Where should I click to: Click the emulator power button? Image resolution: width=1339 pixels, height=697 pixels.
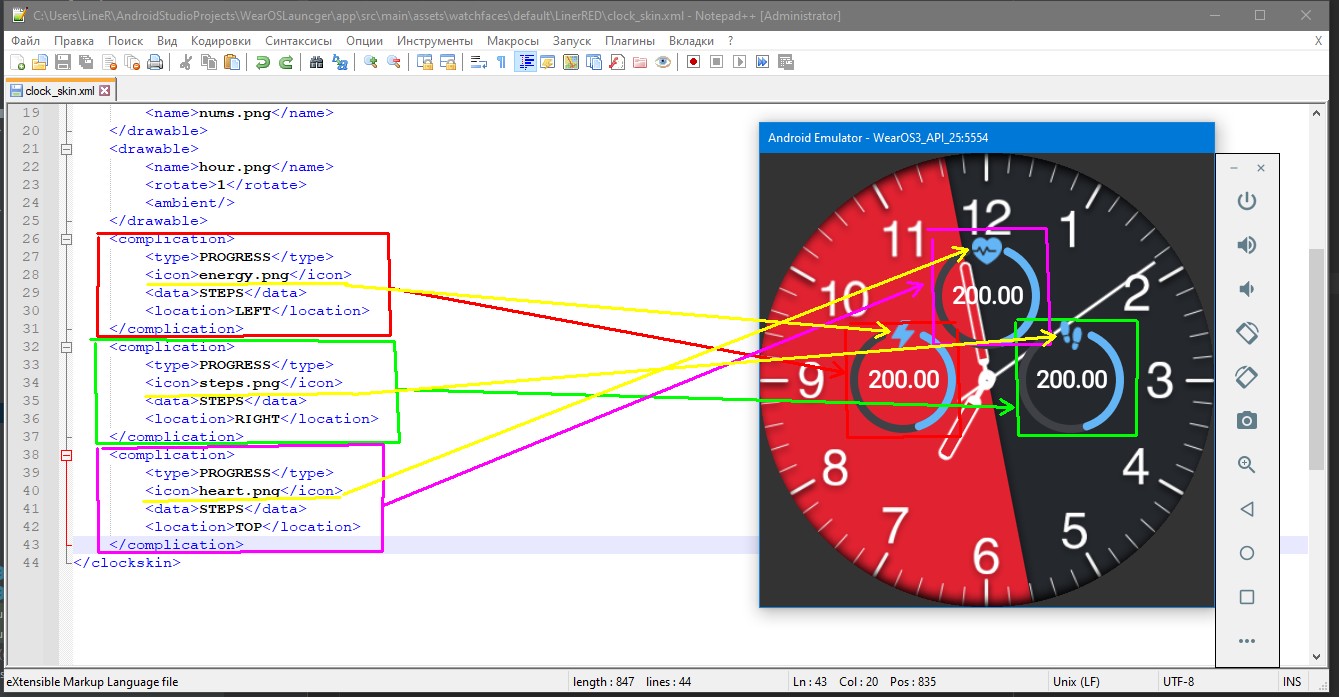coord(1246,201)
